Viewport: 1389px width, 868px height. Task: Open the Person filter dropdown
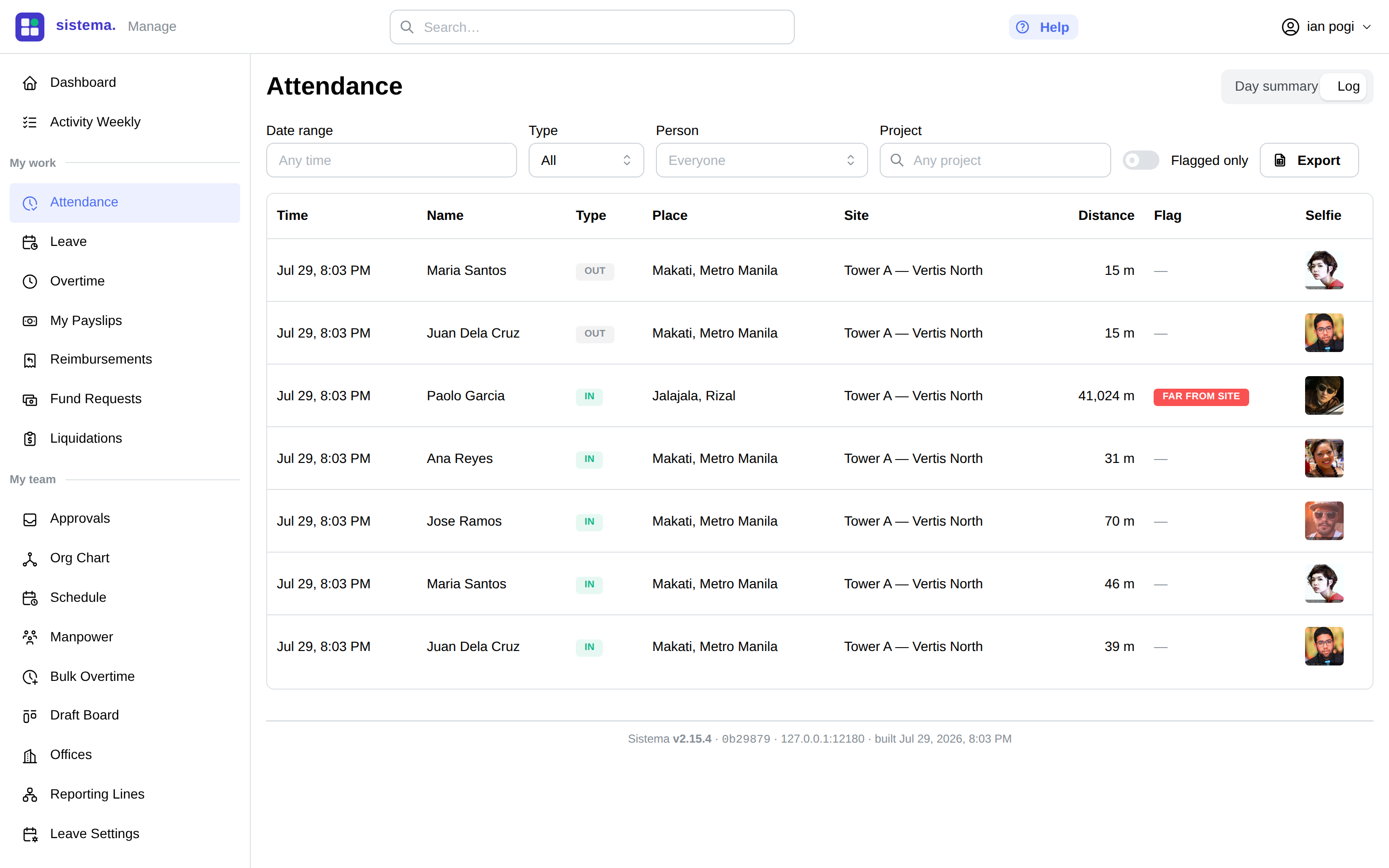[x=761, y=160]
